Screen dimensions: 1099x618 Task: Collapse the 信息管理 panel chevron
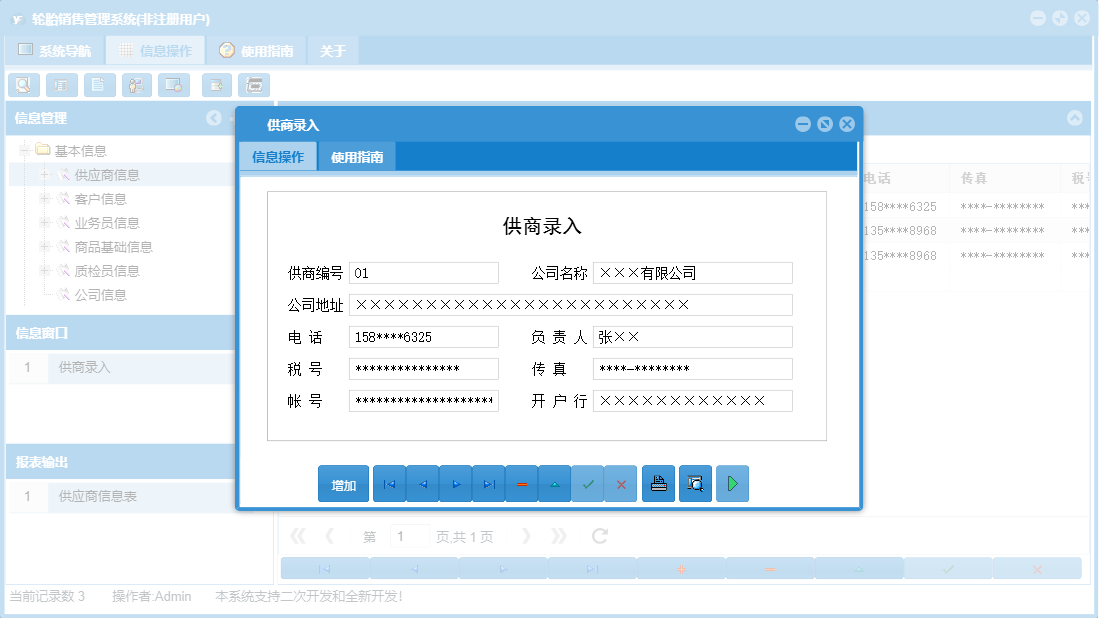tap(213, 118)
